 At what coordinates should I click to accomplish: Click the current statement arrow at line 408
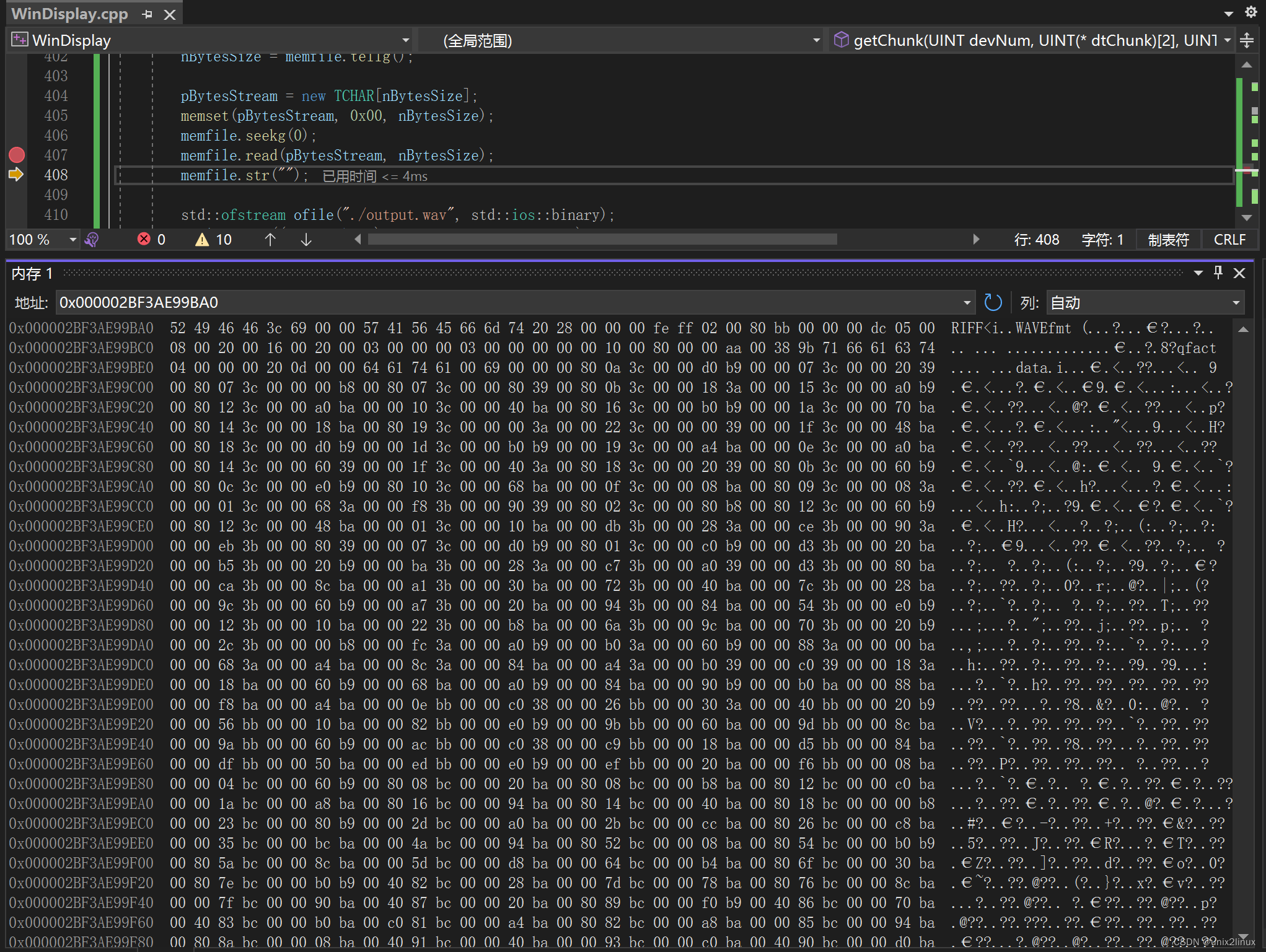tap(16, 175)
